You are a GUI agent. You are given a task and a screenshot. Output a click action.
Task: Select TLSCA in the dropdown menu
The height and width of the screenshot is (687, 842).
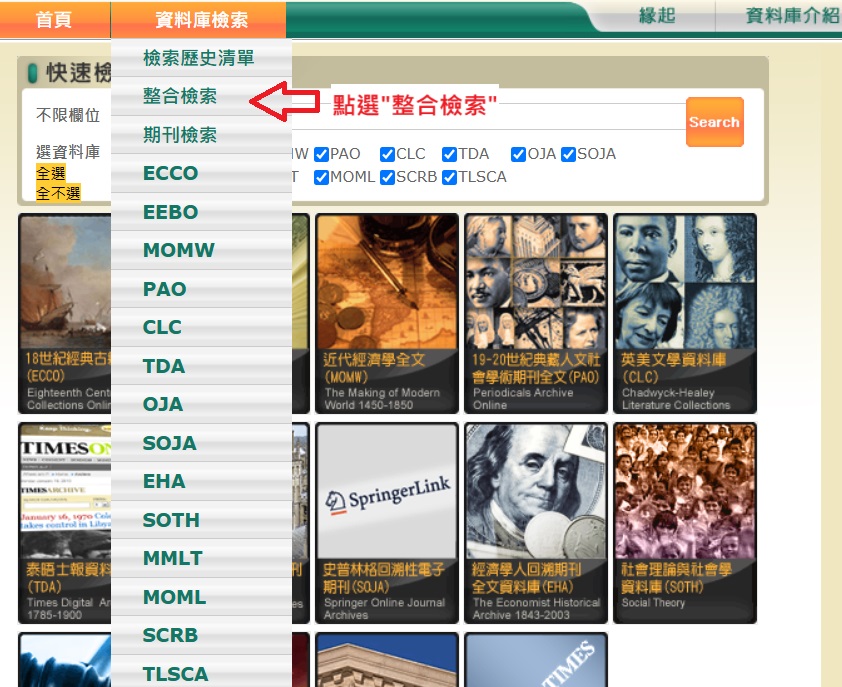201,674
